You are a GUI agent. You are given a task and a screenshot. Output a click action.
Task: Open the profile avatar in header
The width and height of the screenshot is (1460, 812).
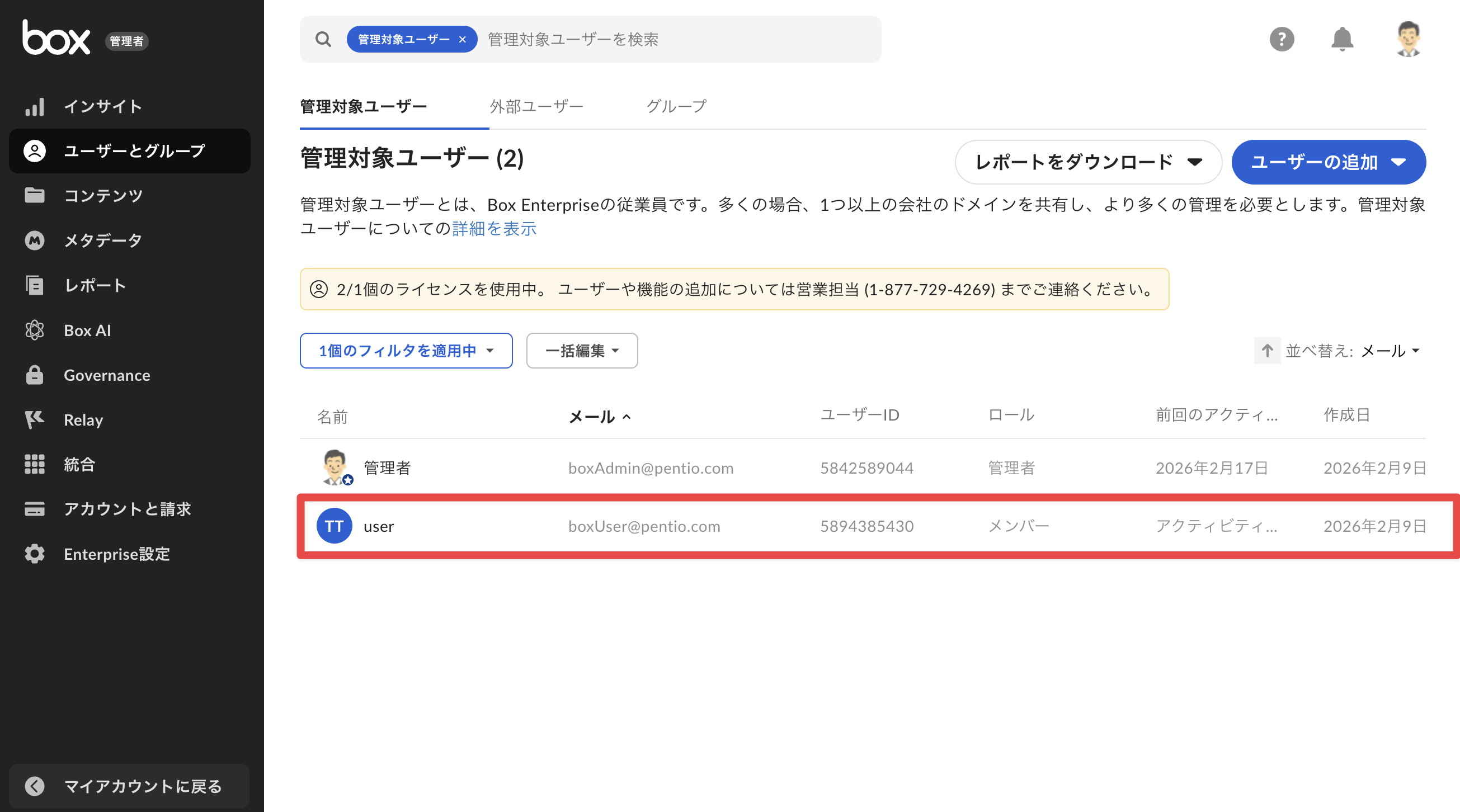click(x=1409, y=39)
